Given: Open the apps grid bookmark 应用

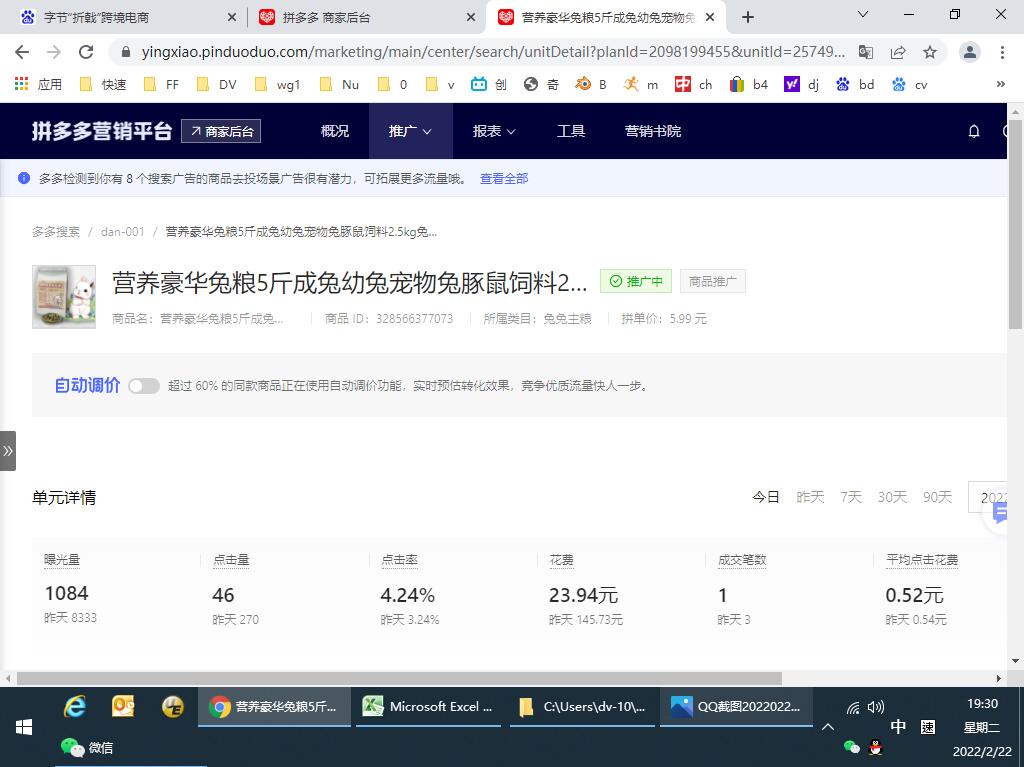Looking at the screenshot, I should pyautogui.click(x=39, y=84).
